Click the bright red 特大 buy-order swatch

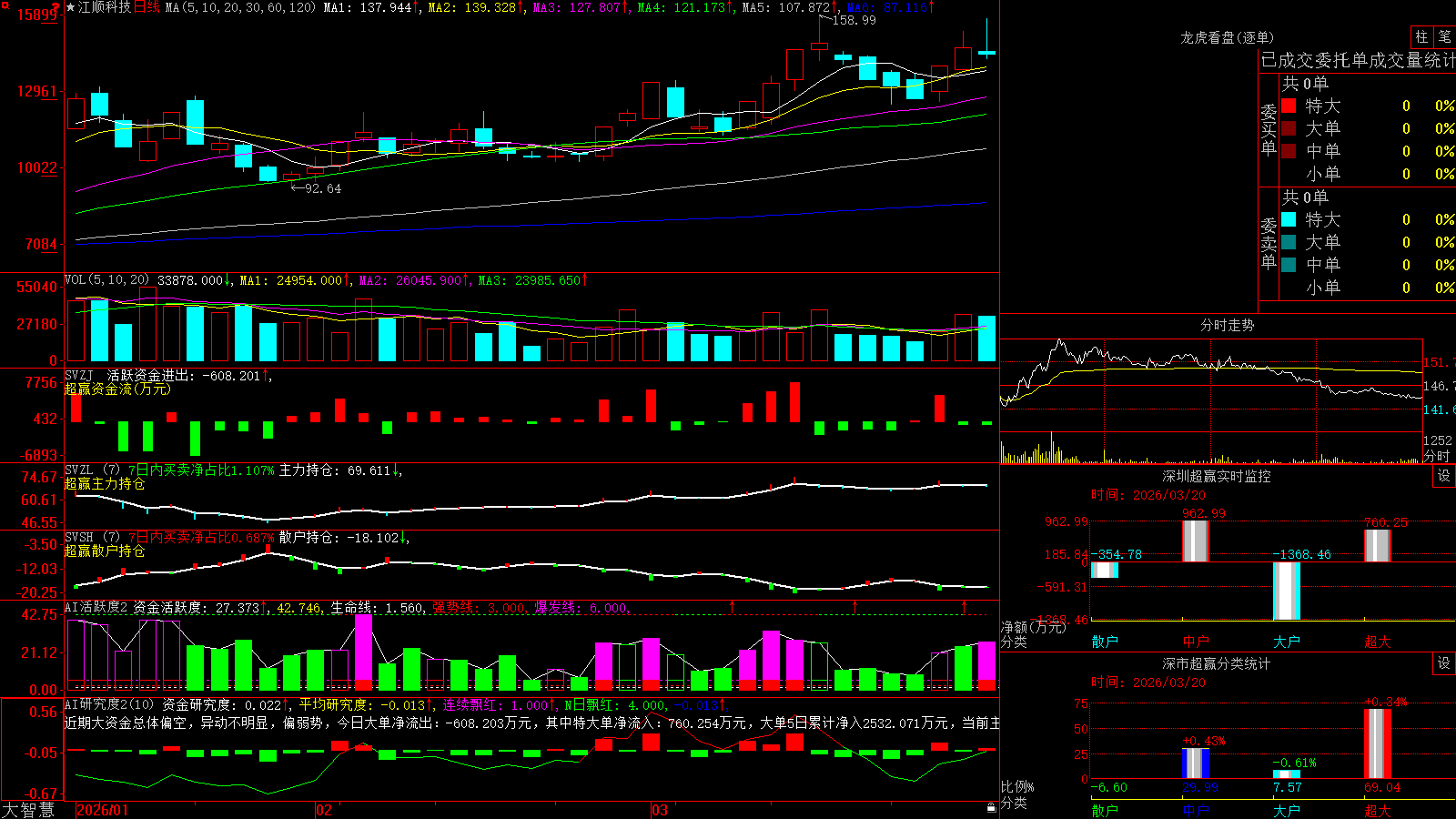coord(1289,106)
